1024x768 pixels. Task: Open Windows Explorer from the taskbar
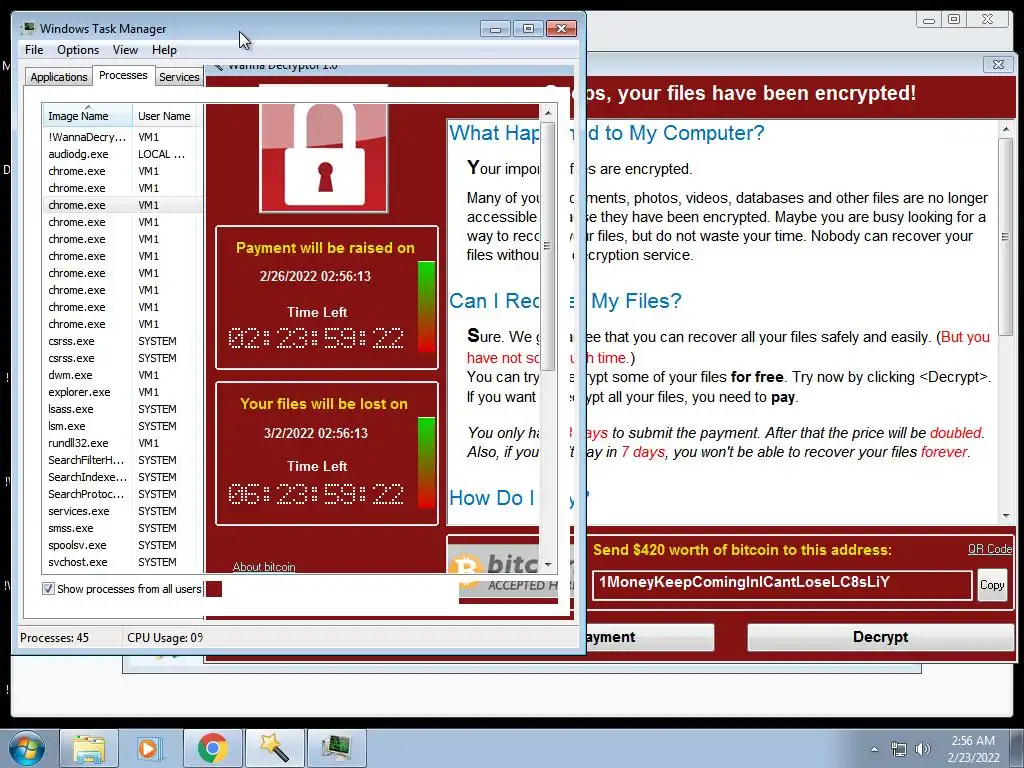[89, 748]
